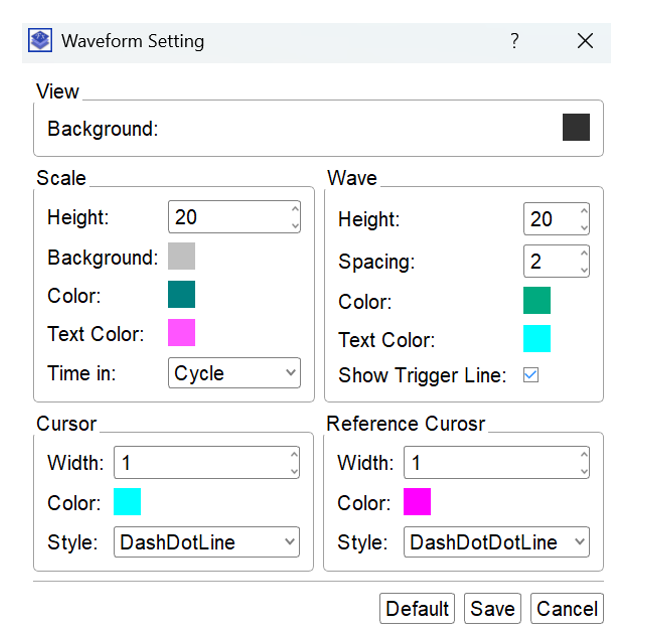Open the Cursor Color cyan swatch

(127, 502)
